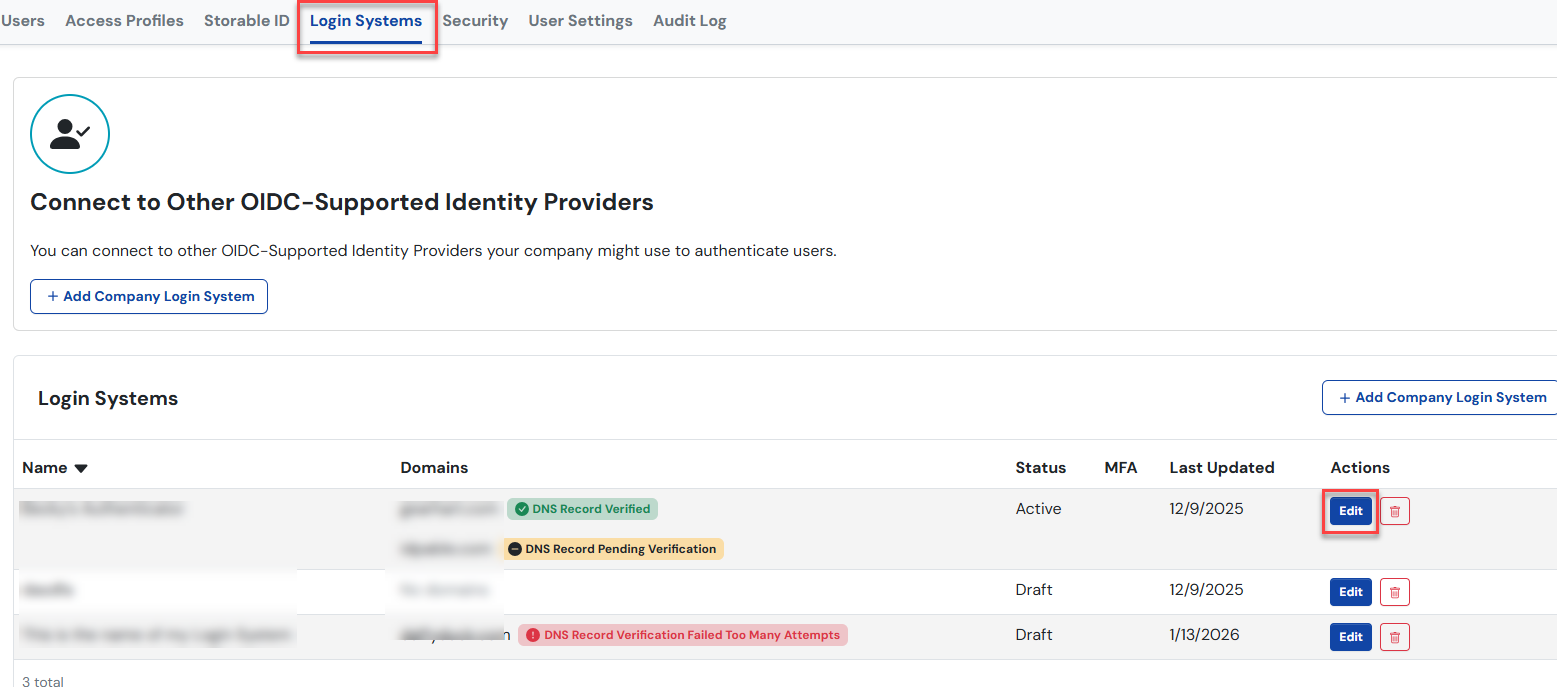Click Add Company Login System above table
The height and width of the screenshot is (687, 1557).
(1441, 397)
